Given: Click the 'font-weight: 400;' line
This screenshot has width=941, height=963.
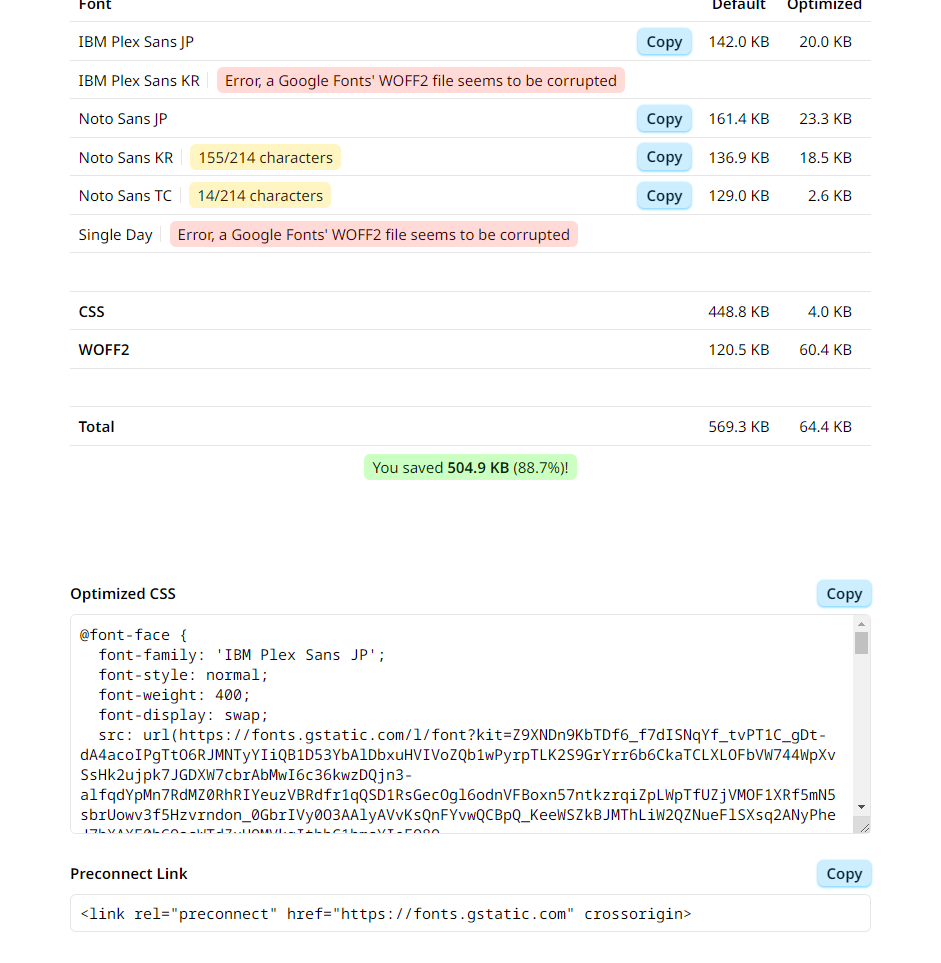Looking at the screenshot, I should click(174, 695).
